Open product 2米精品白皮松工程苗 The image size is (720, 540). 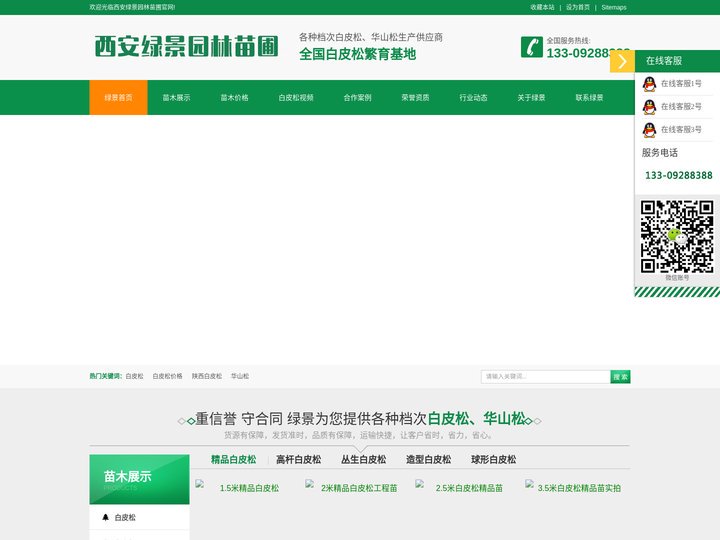(359, 488)
